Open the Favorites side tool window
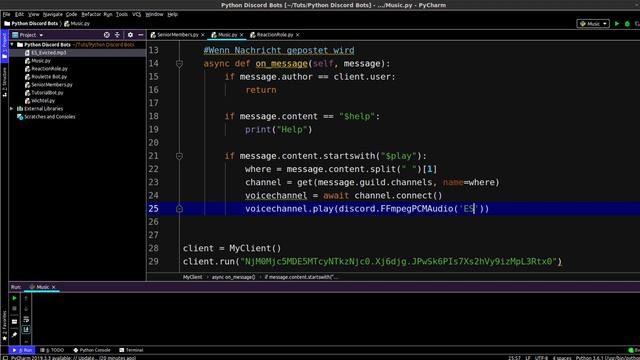The height and width of the screenshot is (360, 640). coord(4,326)
